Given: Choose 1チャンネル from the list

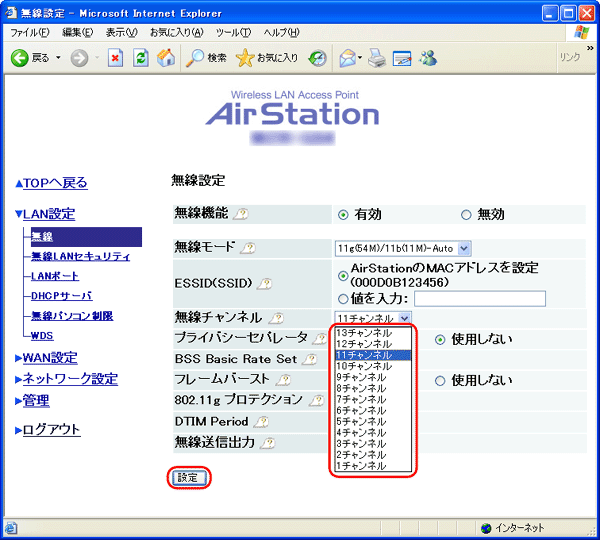Looking at the screenshot, I should point(373,466).
